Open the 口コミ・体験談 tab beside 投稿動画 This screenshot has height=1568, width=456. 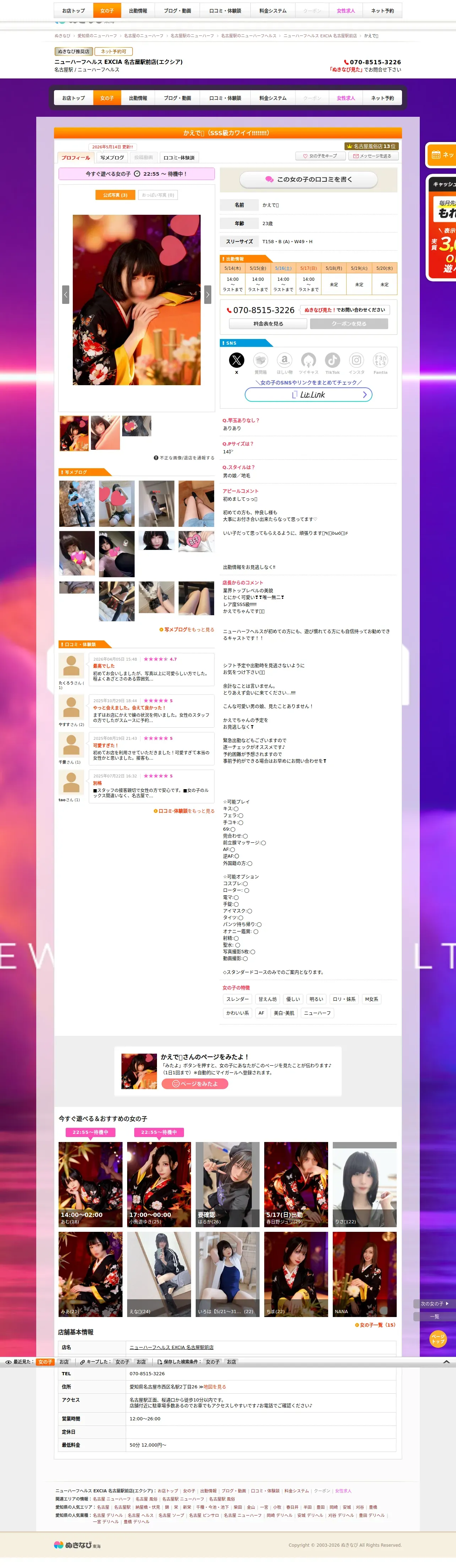click(x=179, y=158)
